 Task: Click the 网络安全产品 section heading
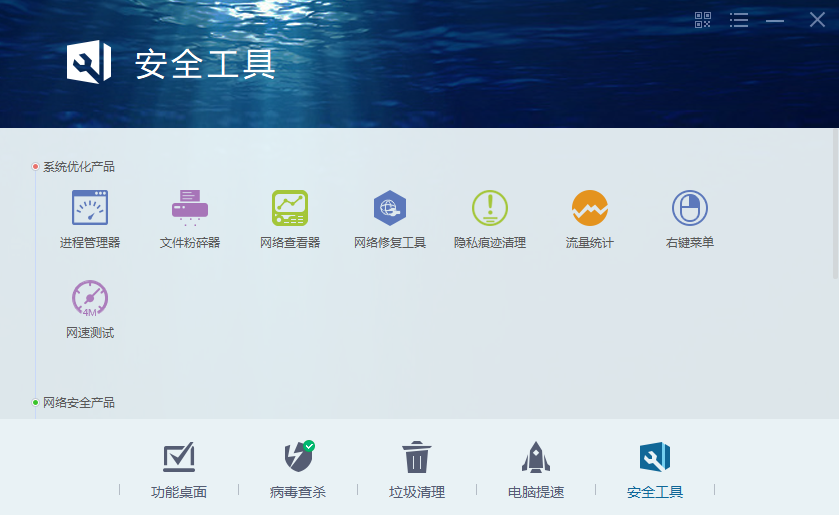click(79, 403)
